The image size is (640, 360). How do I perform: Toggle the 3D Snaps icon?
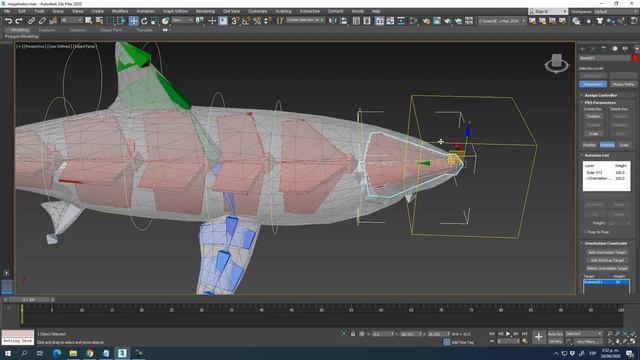(235, 21)
